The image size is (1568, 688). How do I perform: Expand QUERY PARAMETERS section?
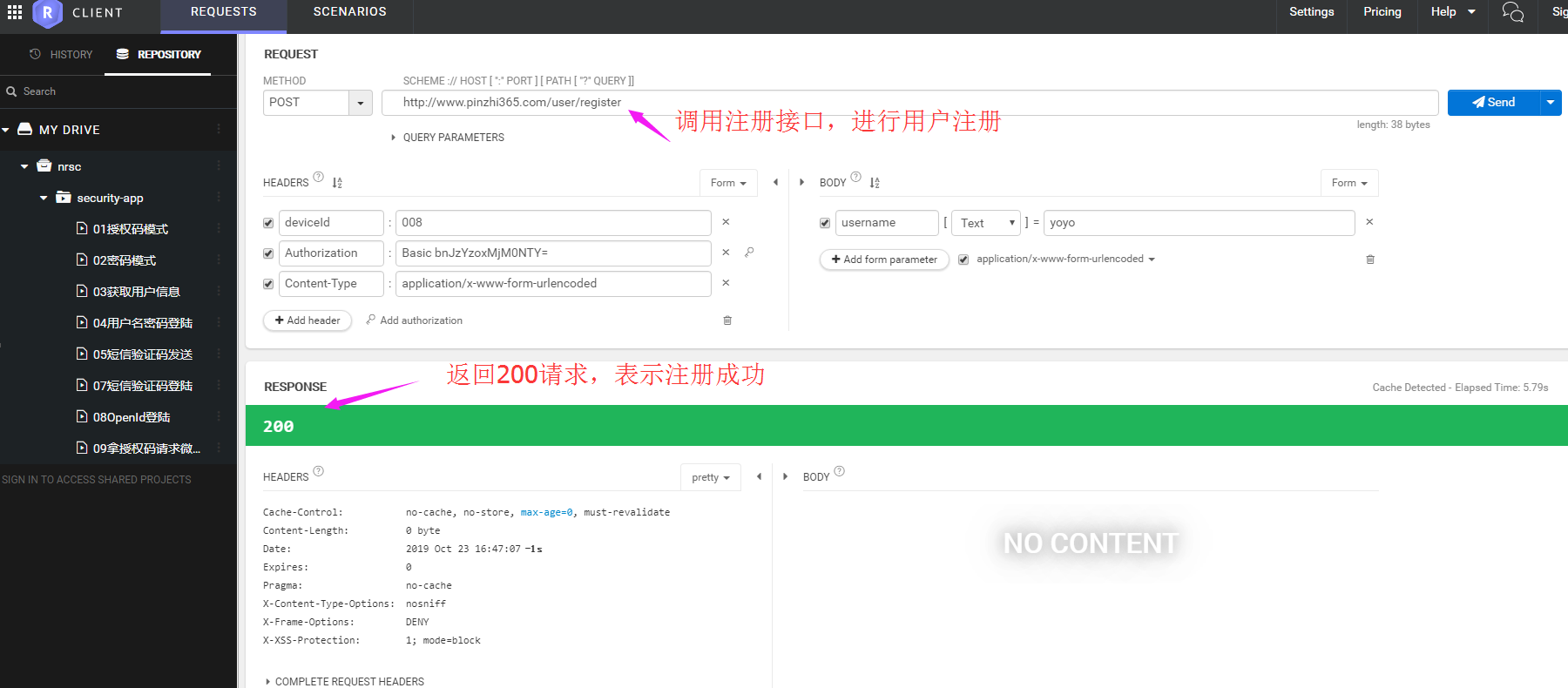pos(448,138)
